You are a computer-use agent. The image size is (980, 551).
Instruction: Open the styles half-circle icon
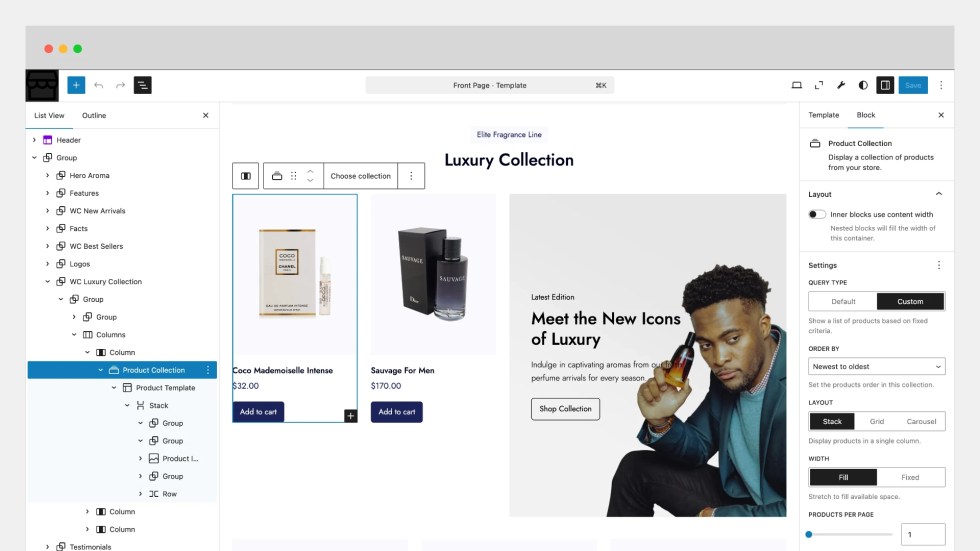pos(862,85)
